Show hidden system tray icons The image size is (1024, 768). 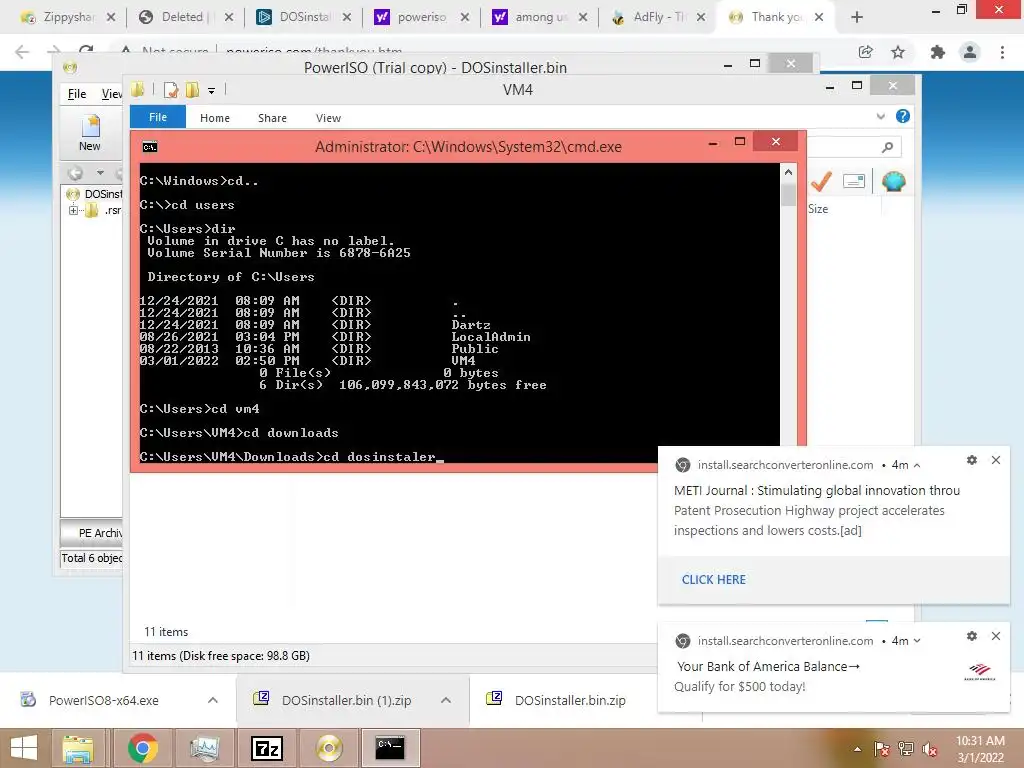coord(857,748)
